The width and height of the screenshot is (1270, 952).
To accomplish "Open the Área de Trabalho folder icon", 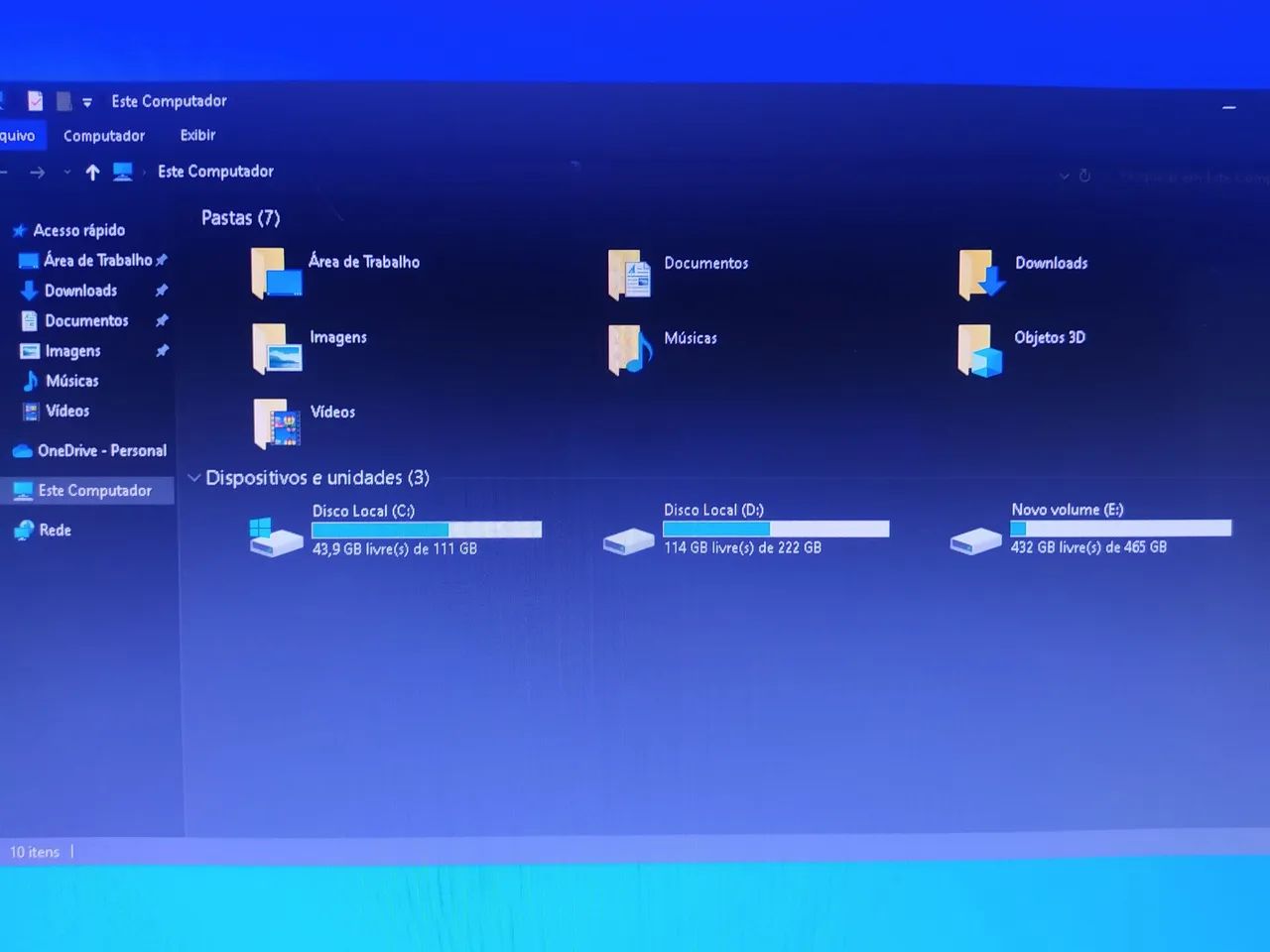I will (x=275, y=273).
